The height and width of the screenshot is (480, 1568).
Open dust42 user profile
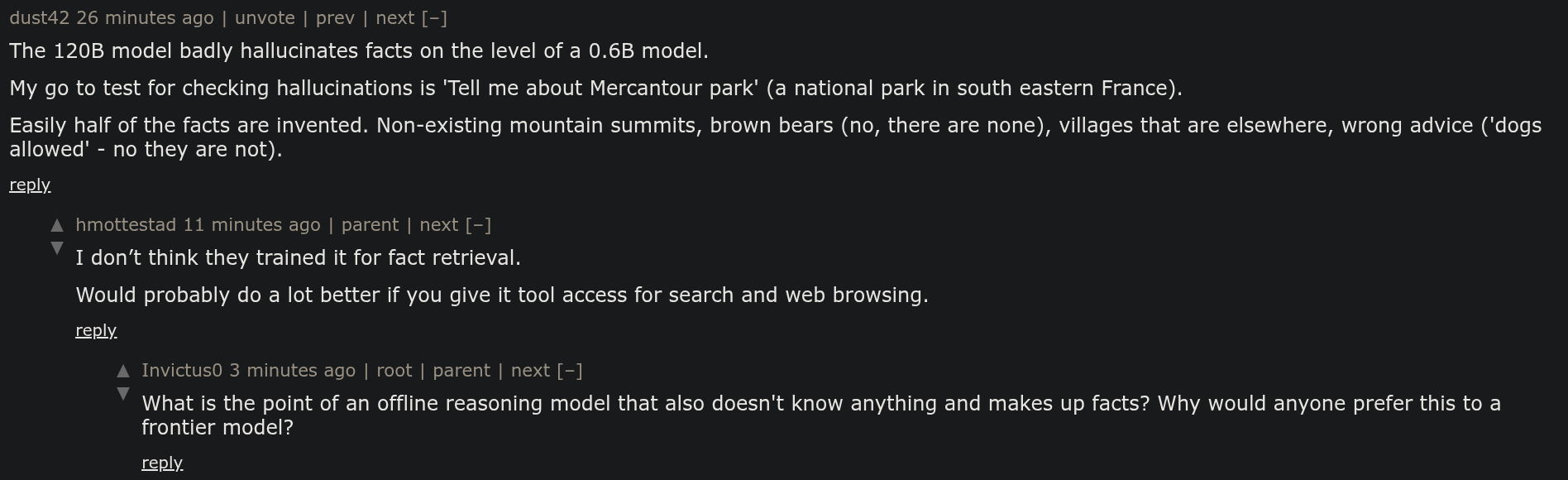(x=40, y=18)
